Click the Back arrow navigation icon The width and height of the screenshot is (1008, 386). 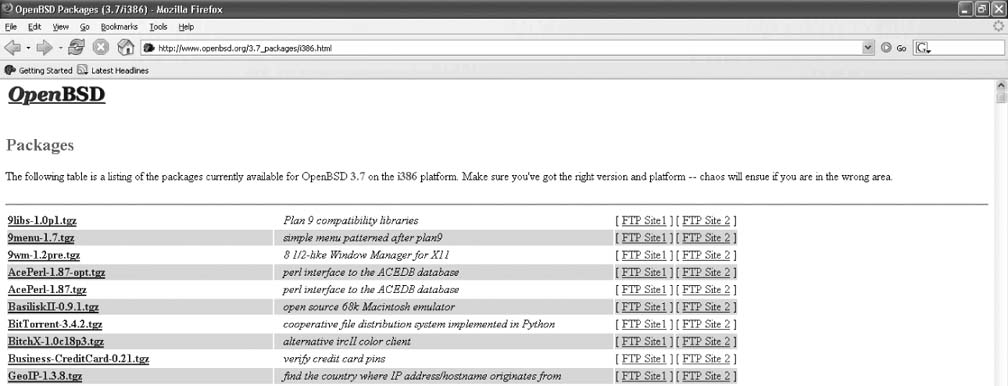coord(13,48)
